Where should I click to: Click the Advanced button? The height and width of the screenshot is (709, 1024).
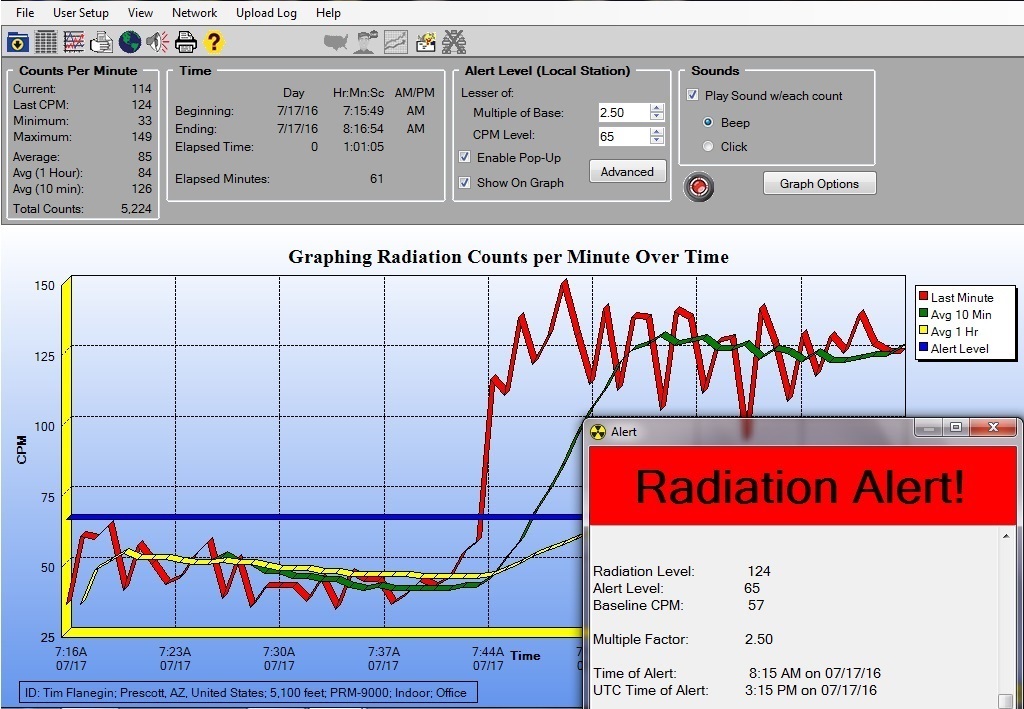click(627, 172)
